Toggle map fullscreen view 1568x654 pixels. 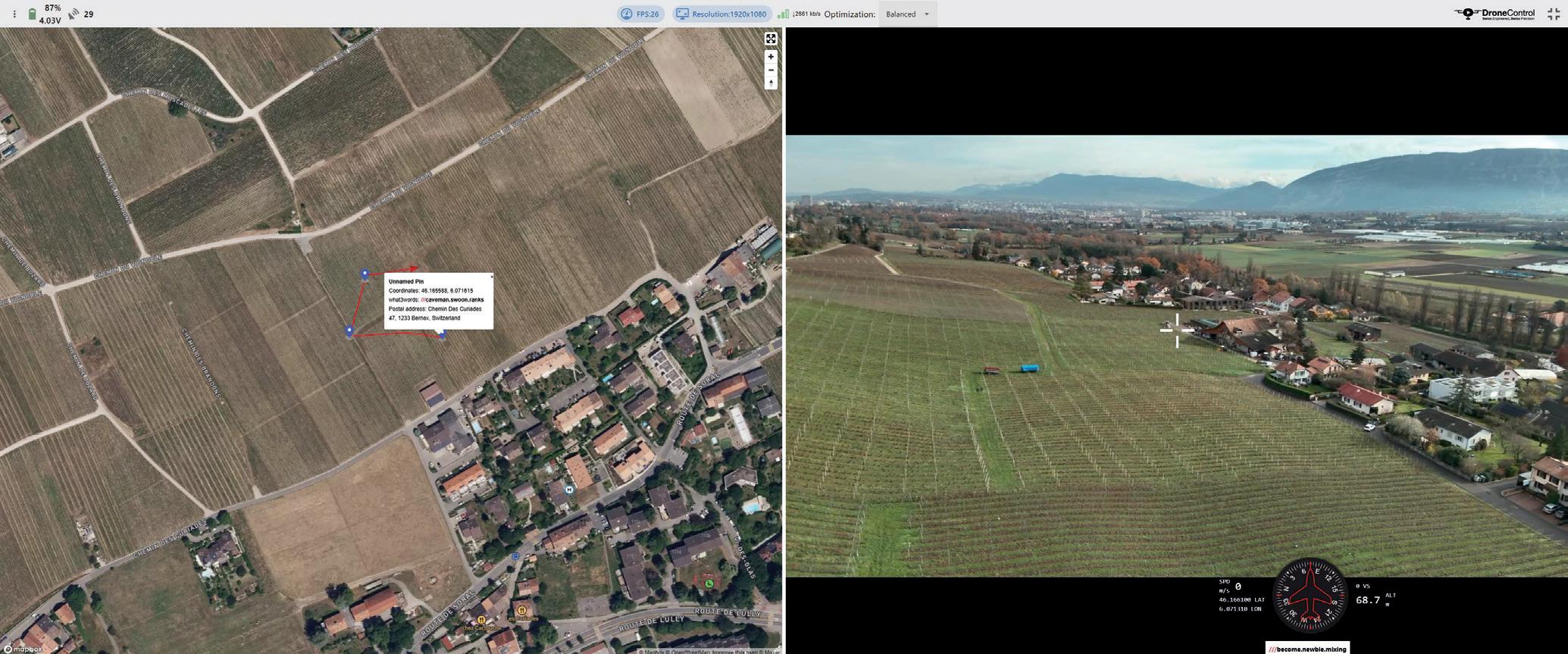click(771, 39)
